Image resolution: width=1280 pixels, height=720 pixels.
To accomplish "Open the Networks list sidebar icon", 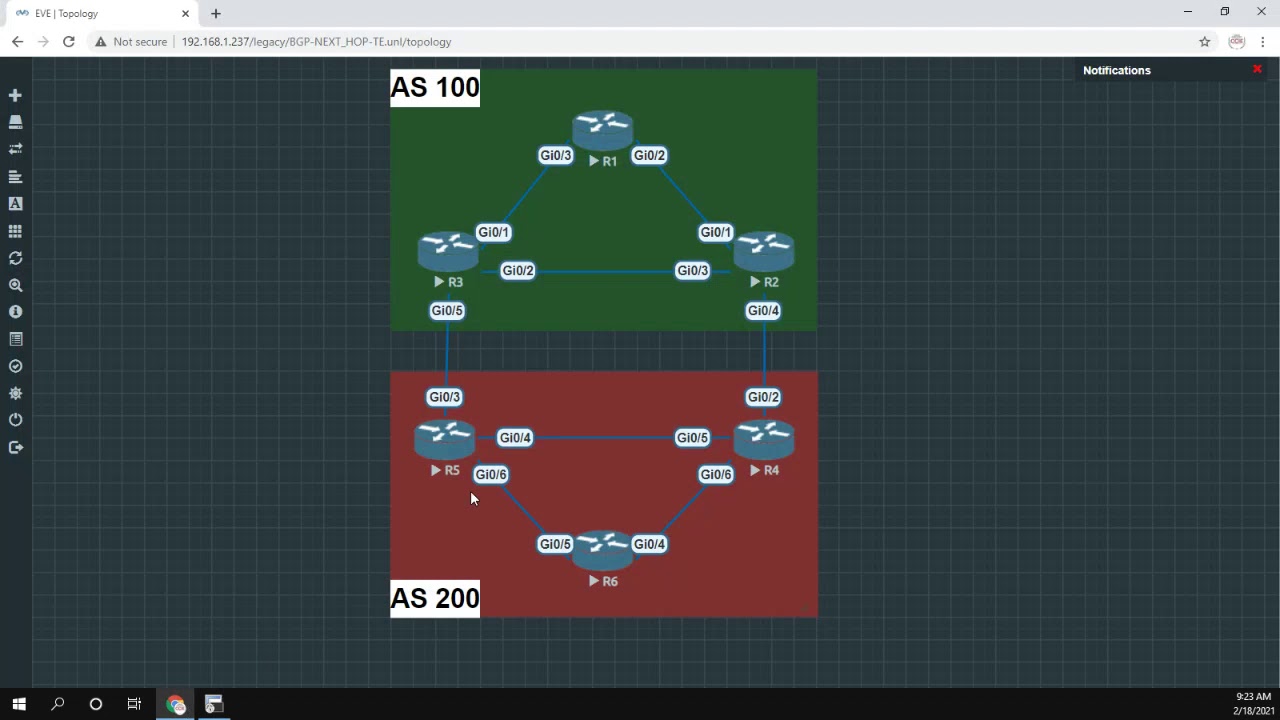I will click(x=15, y=149).
